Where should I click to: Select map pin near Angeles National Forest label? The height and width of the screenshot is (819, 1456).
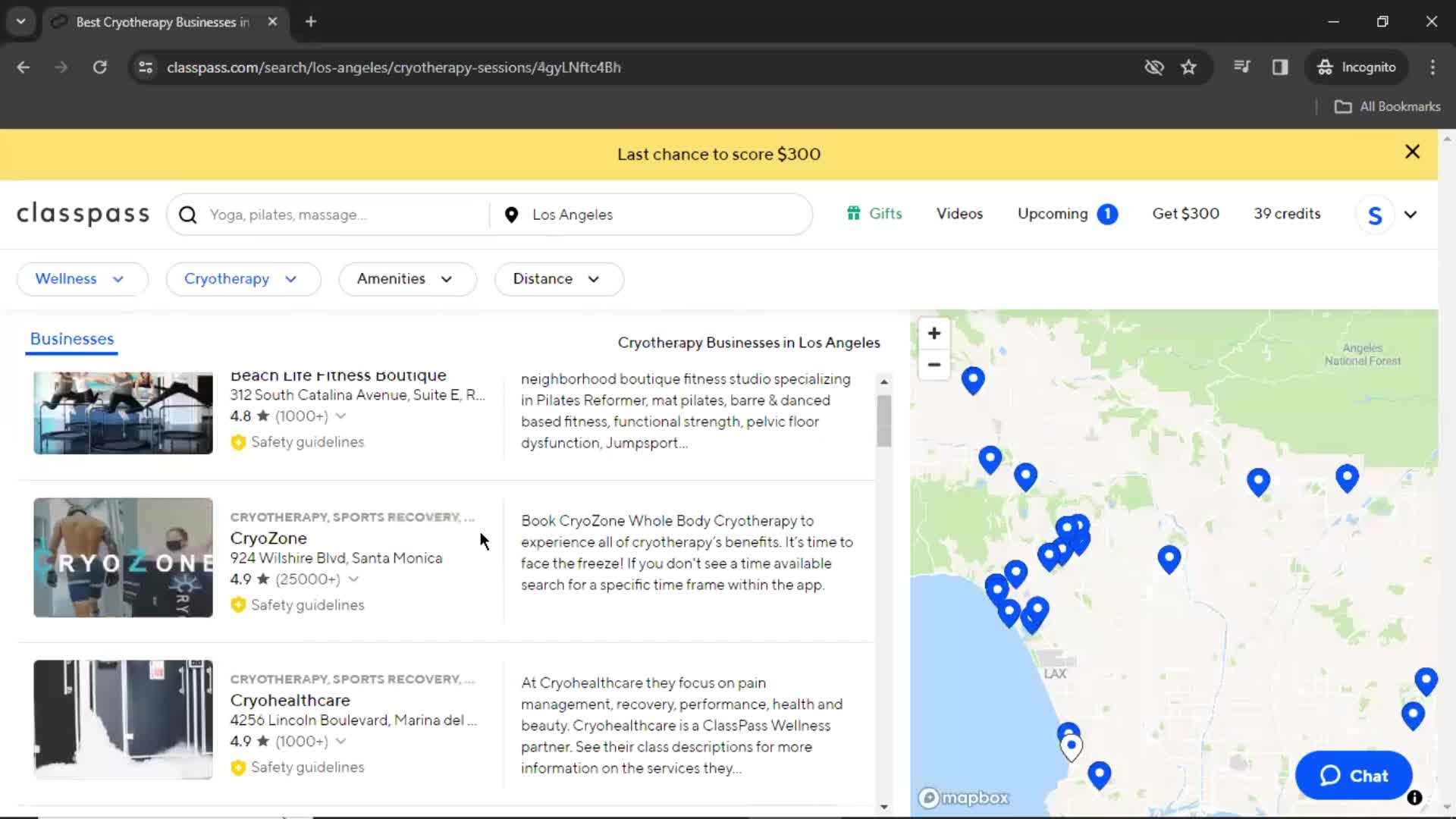[1347, 479]
